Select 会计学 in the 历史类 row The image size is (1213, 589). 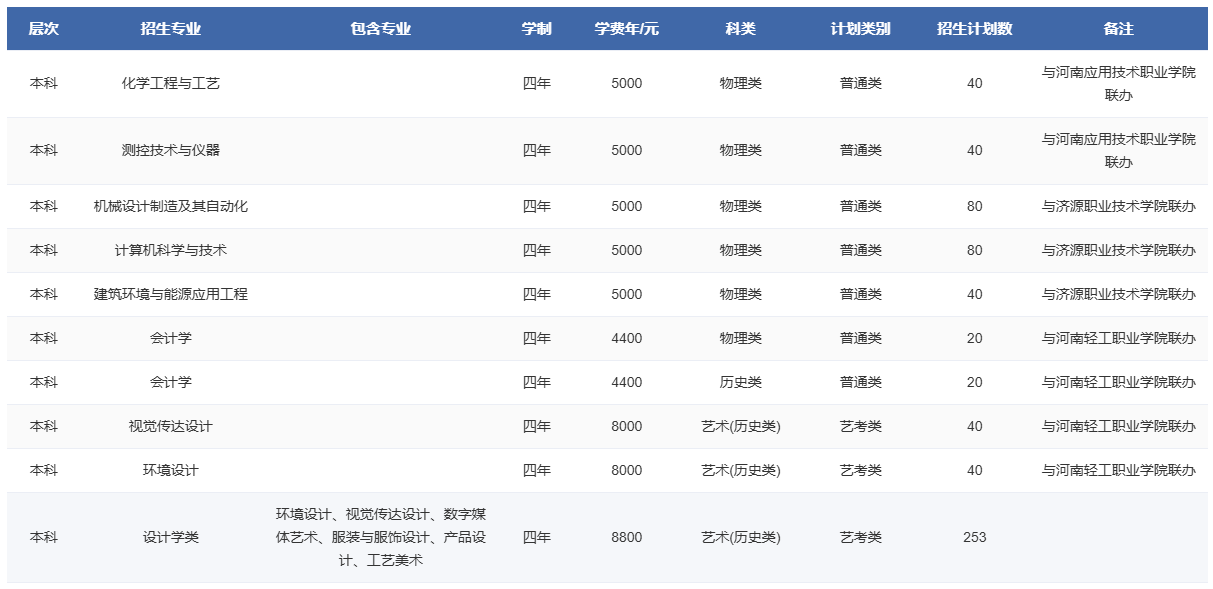[x=171, y=382]
